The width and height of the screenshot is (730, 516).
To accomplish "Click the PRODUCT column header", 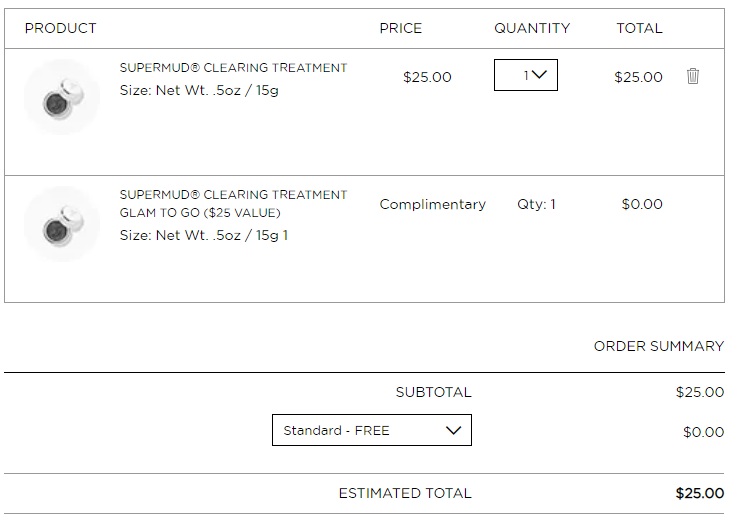I will pyautogui.click(x=61, y=28).
